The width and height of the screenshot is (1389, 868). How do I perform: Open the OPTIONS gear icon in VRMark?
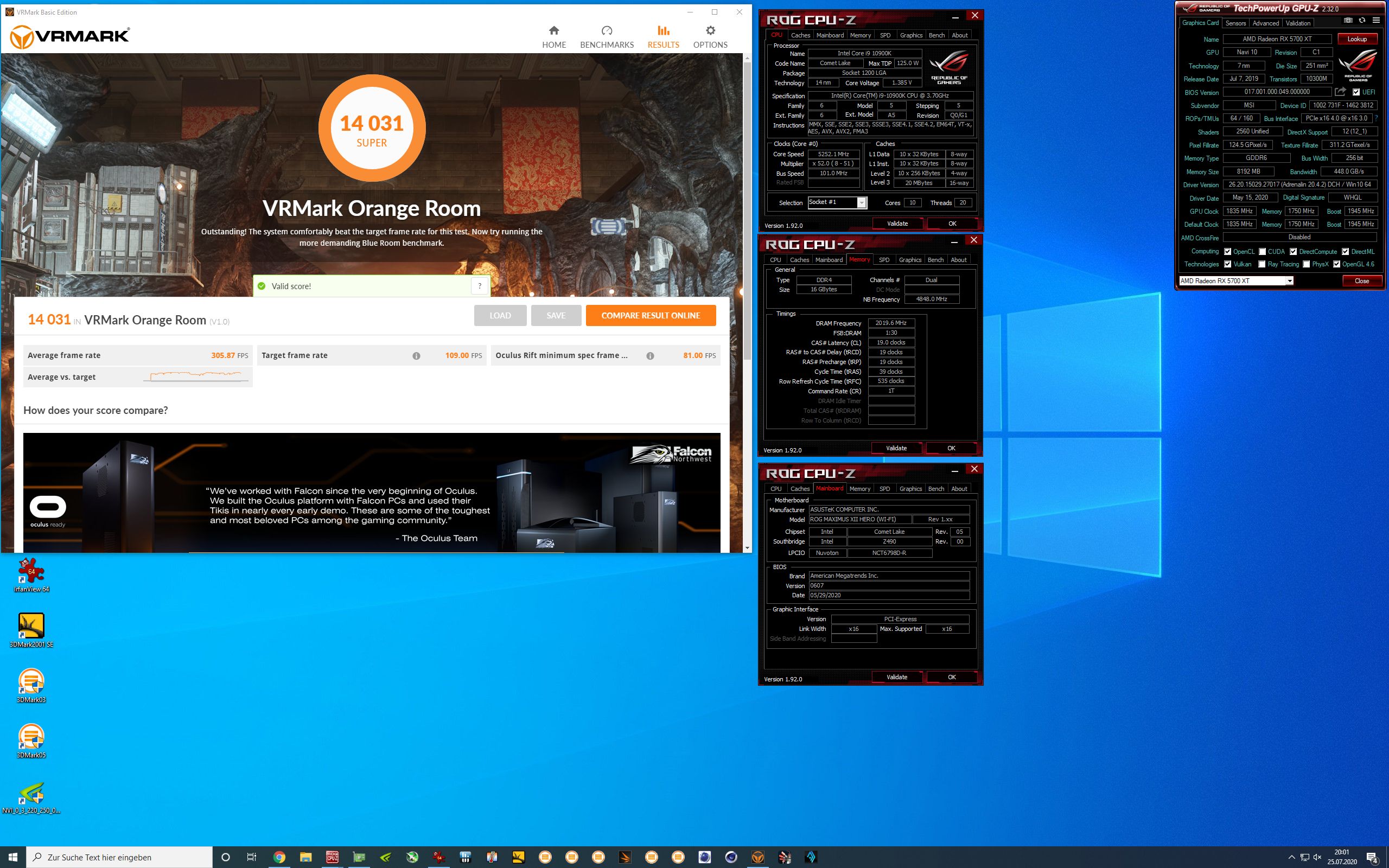(x=711, y=30)
